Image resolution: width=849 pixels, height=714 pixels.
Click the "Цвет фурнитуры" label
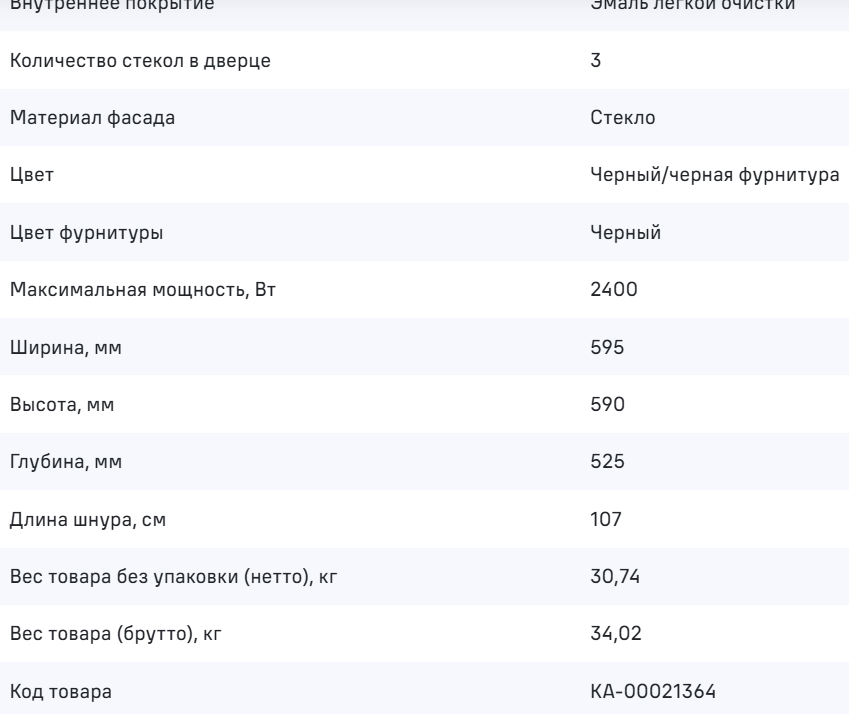coord(87,233)
